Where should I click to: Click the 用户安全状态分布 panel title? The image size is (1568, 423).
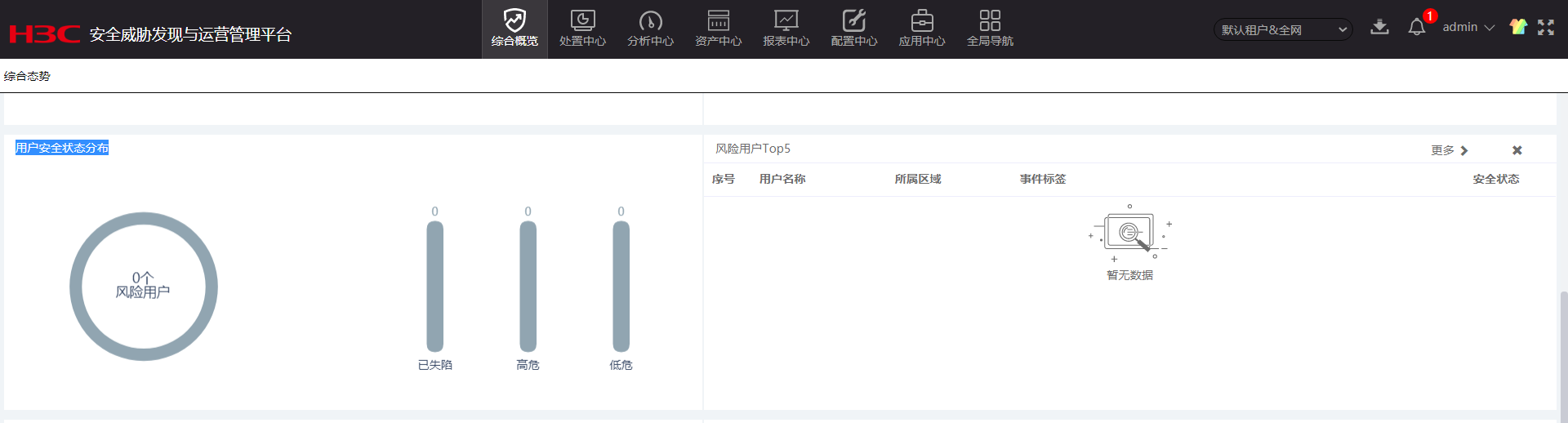(x=62, y=148)
